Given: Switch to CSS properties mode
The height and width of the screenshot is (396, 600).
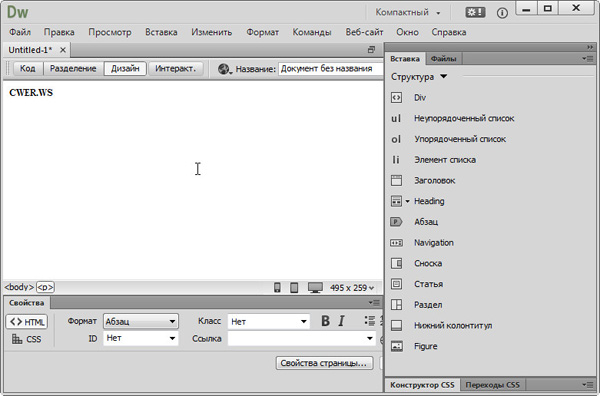Looking at the screenshot, I should 26,339.
